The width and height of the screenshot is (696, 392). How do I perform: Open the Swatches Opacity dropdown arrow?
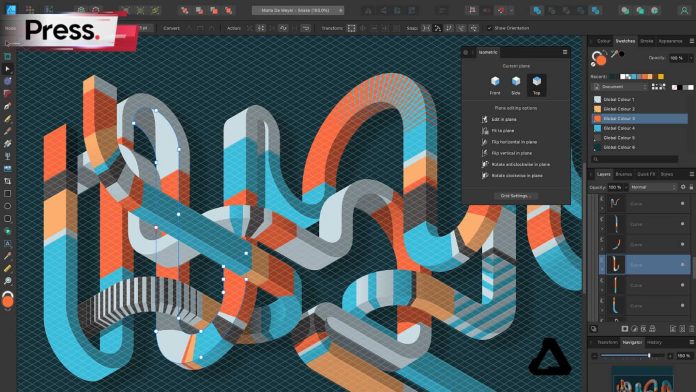691,58
